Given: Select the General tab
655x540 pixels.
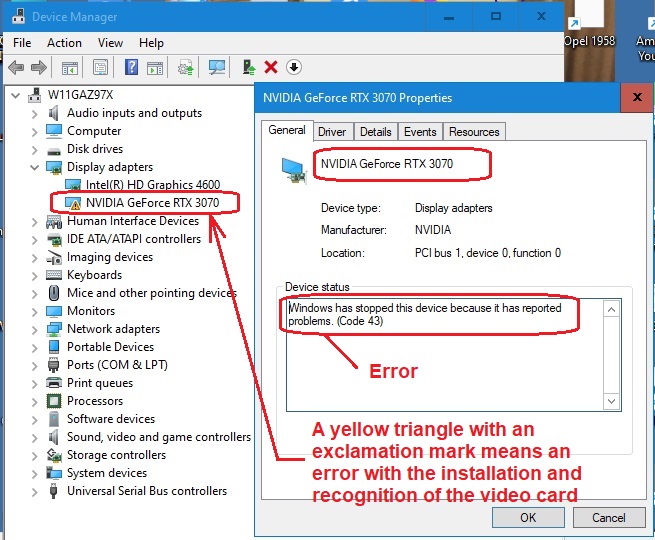Looking at the screenshot, I should tap(287, 130).
